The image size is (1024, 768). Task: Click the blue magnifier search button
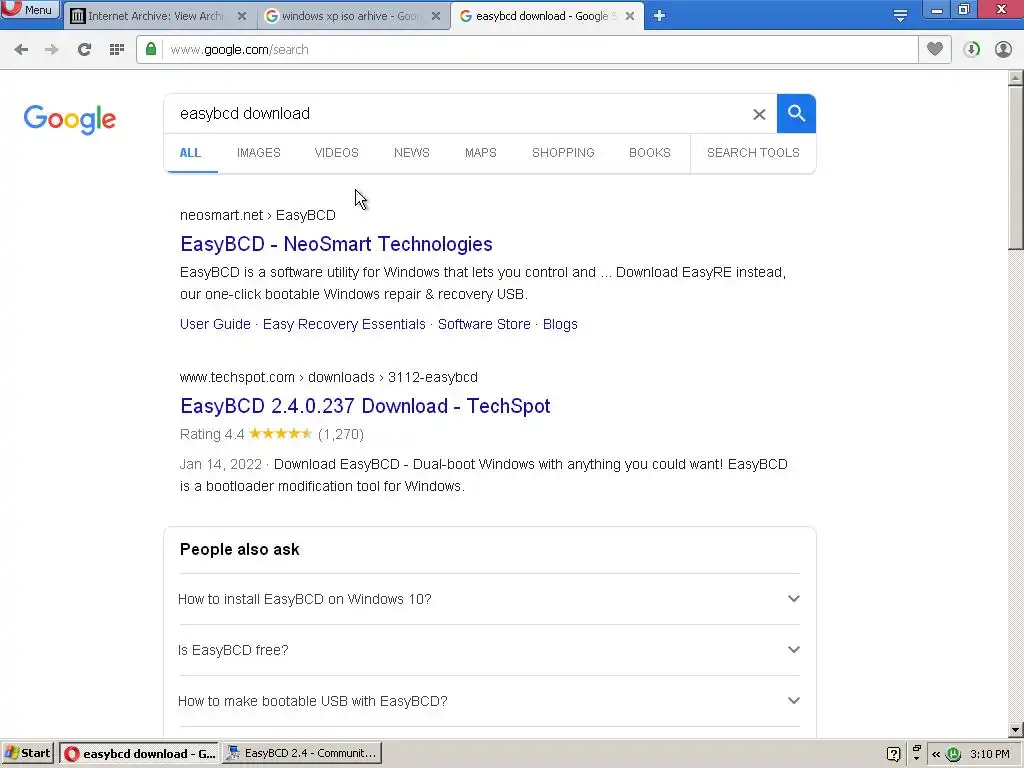[796, 114]
